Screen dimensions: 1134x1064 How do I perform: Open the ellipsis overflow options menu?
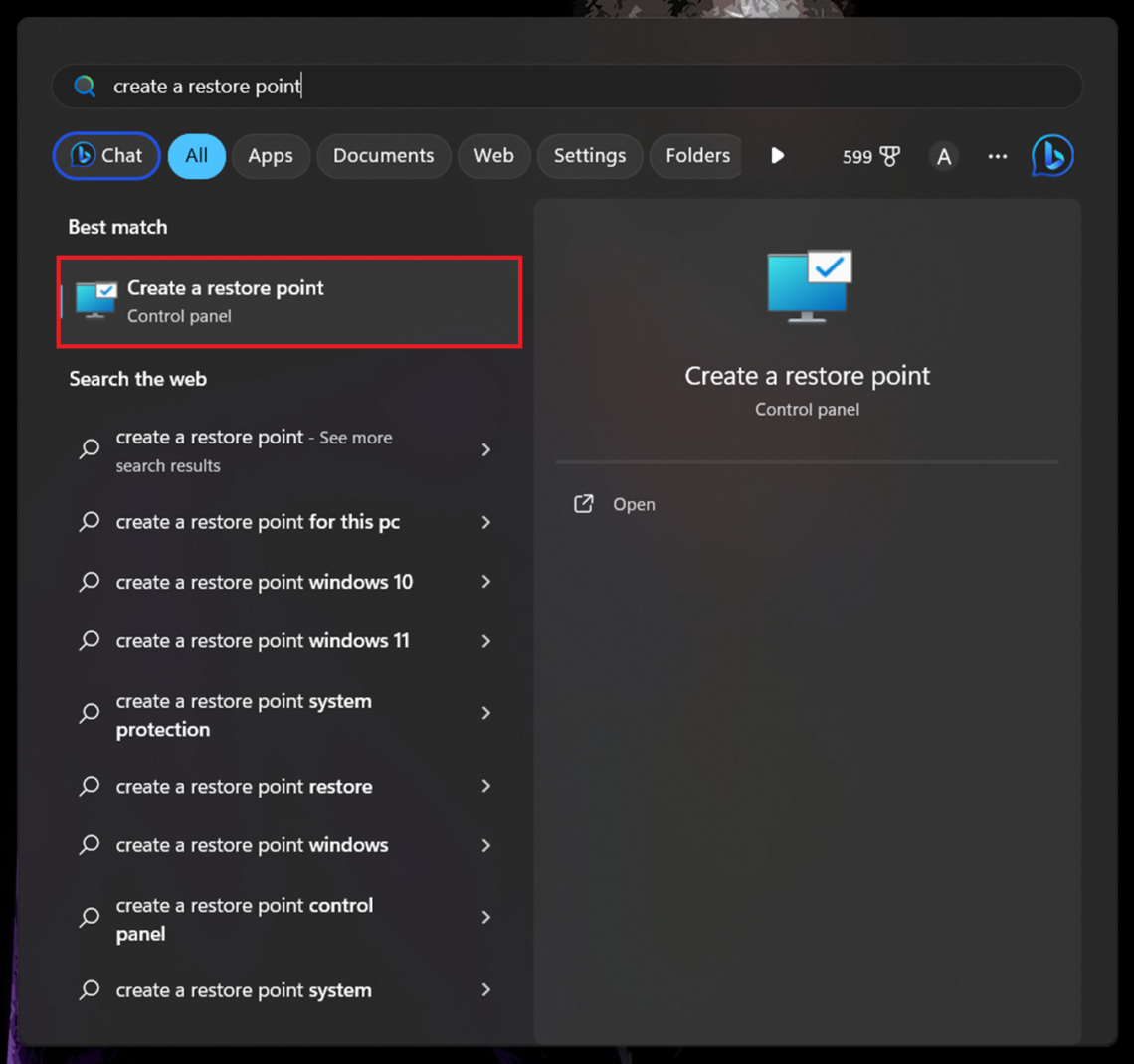pos(997,155)
